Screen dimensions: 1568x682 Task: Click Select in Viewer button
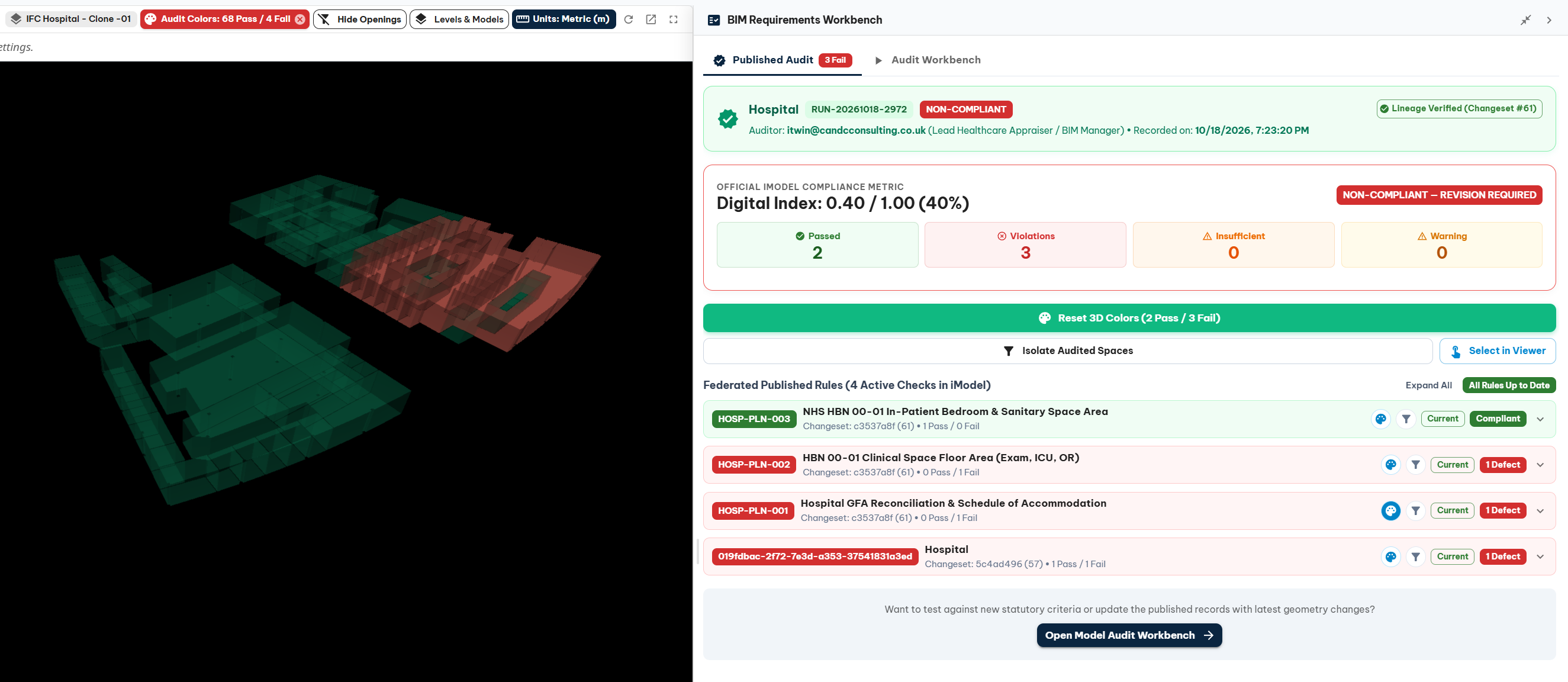click(x=1498, y=350)
